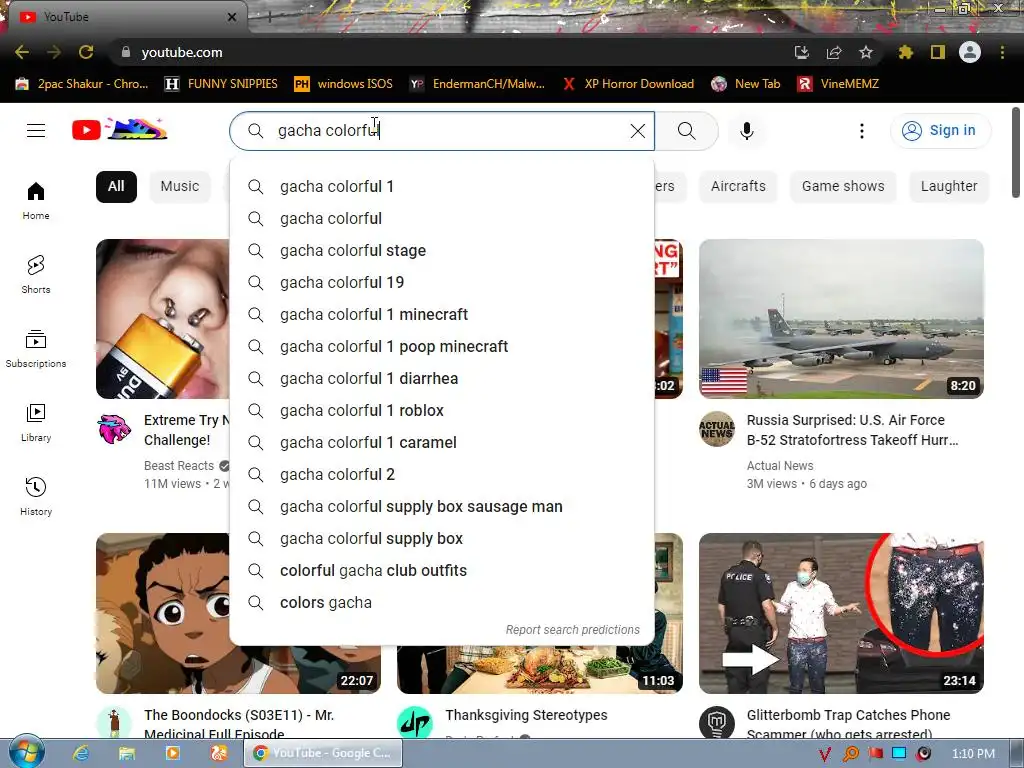1024x768 pixels.
Task: Open the YouTube hamburger guide menu
Action: [x=36, y=131]
